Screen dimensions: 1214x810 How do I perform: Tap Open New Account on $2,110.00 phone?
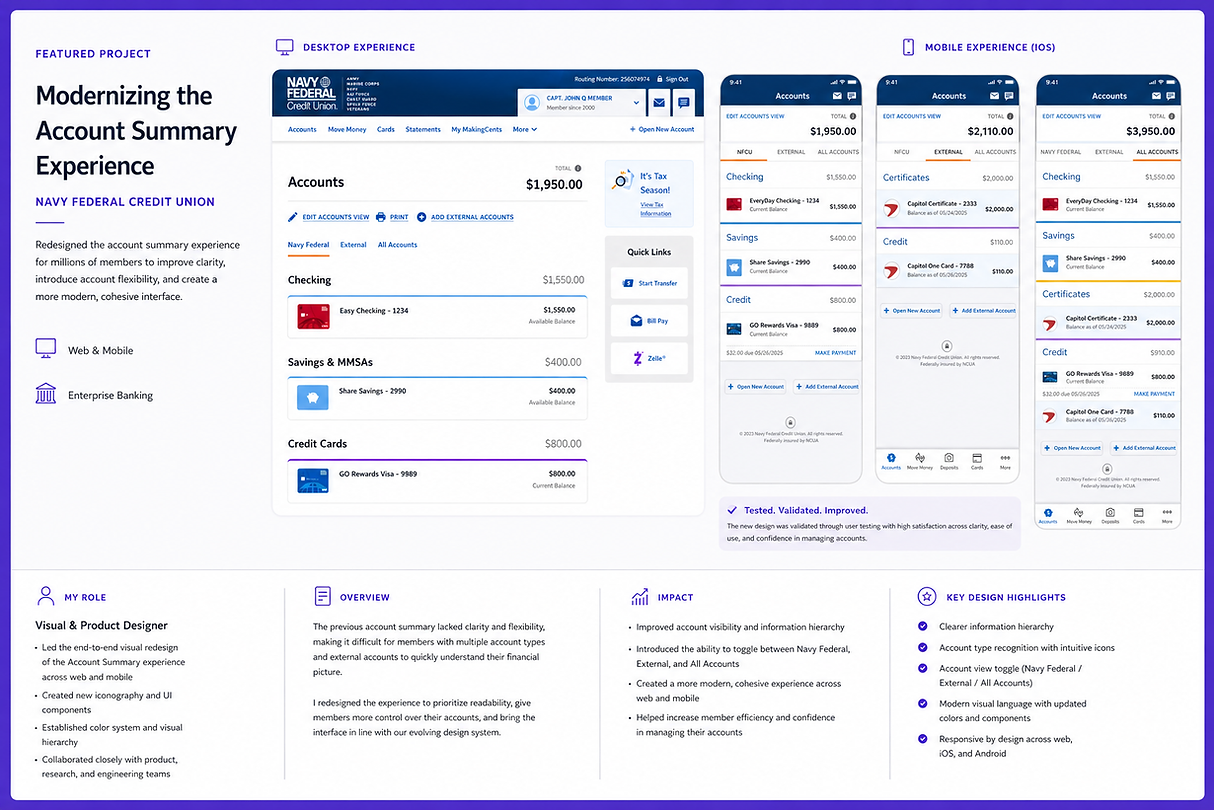coord(911,311)
